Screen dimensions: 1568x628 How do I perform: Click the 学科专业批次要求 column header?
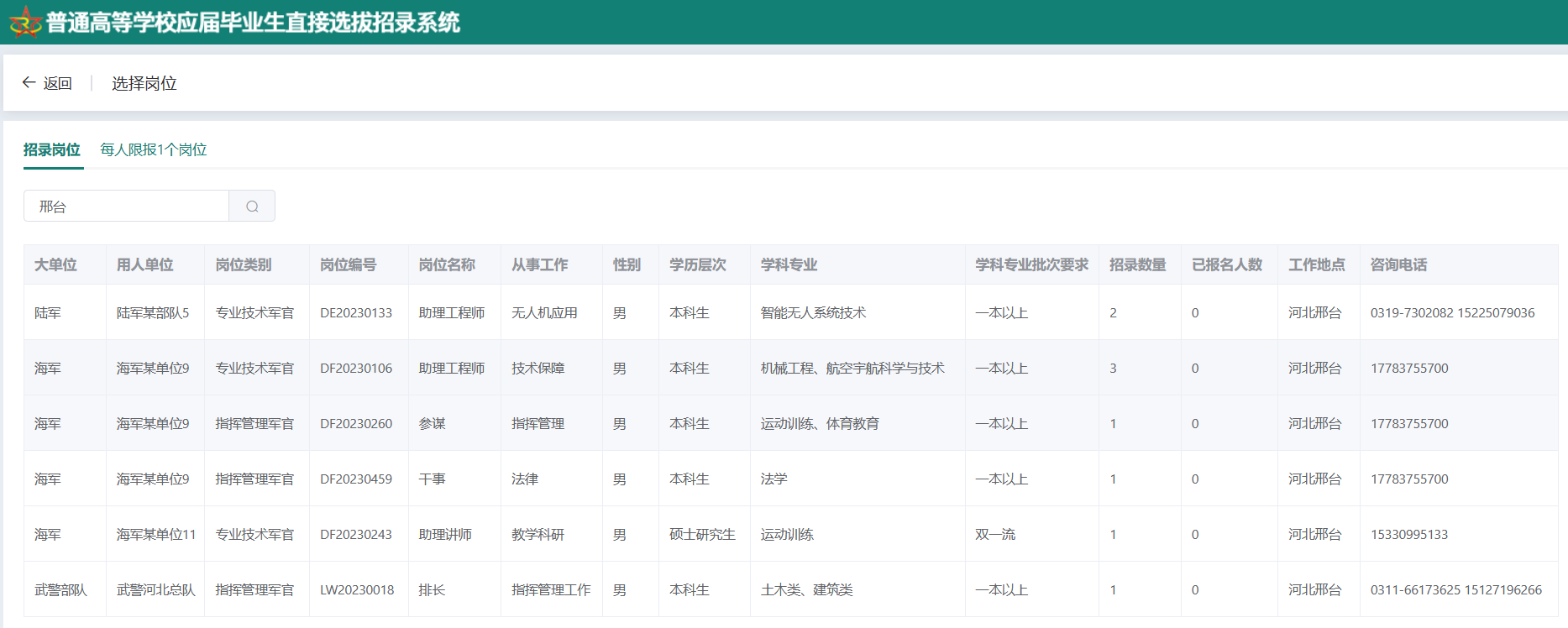(x=1032, y=265)
